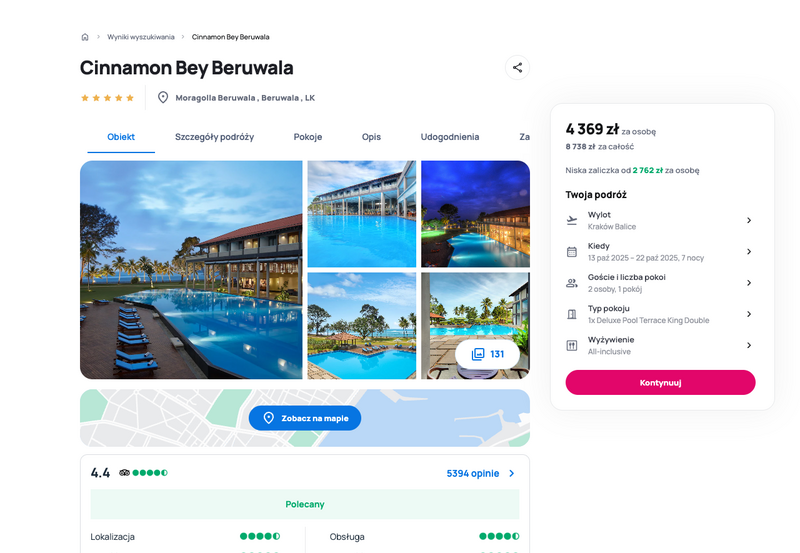800x553 pixels.
Task: Open photo gallery with the 131 images icon
Action: 487,354
